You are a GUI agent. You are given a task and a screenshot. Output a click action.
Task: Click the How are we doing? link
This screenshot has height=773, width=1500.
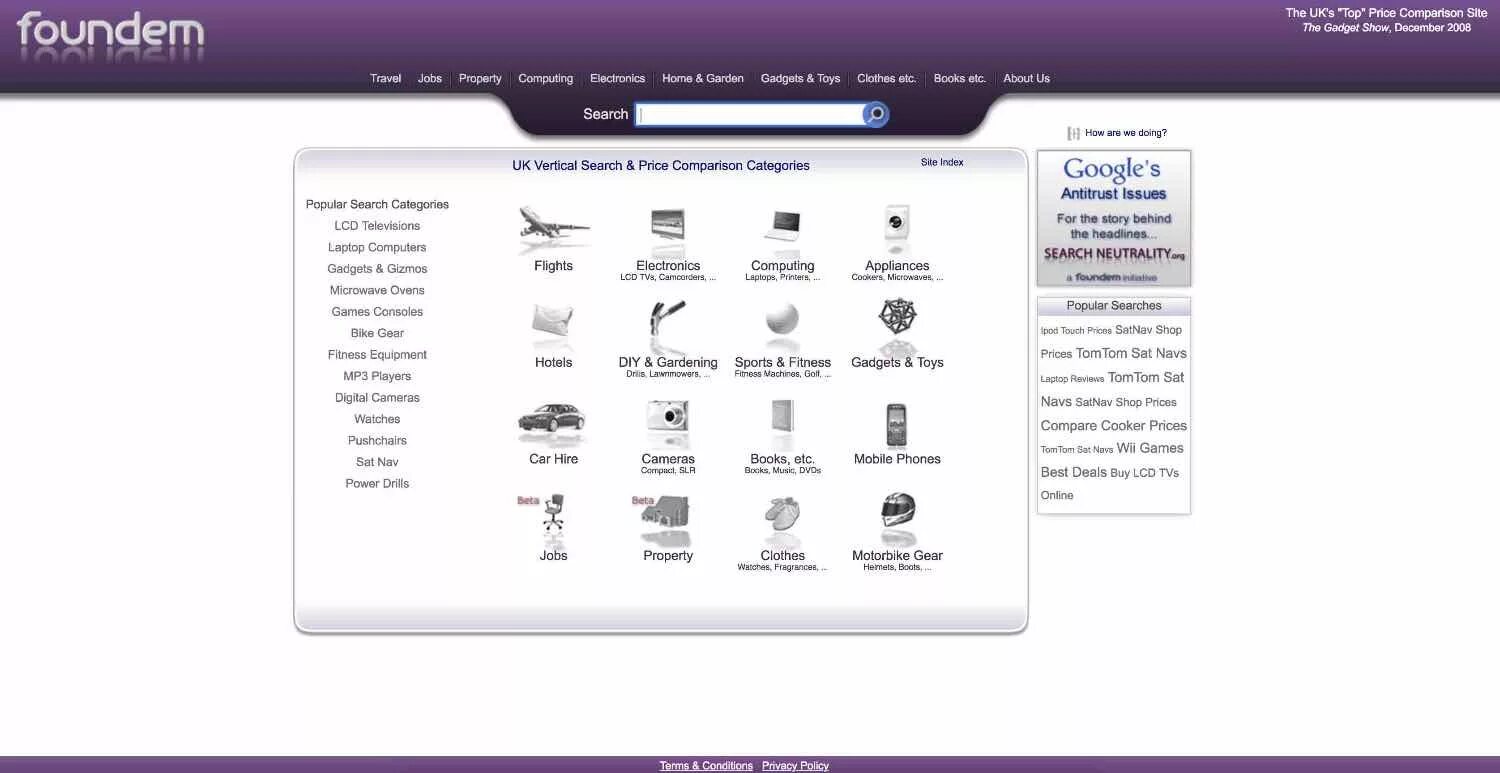tap(1126, 133)
